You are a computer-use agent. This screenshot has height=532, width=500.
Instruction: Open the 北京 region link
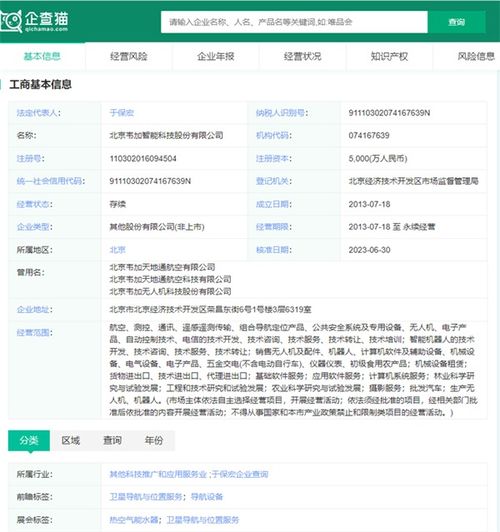coord(117,250)
